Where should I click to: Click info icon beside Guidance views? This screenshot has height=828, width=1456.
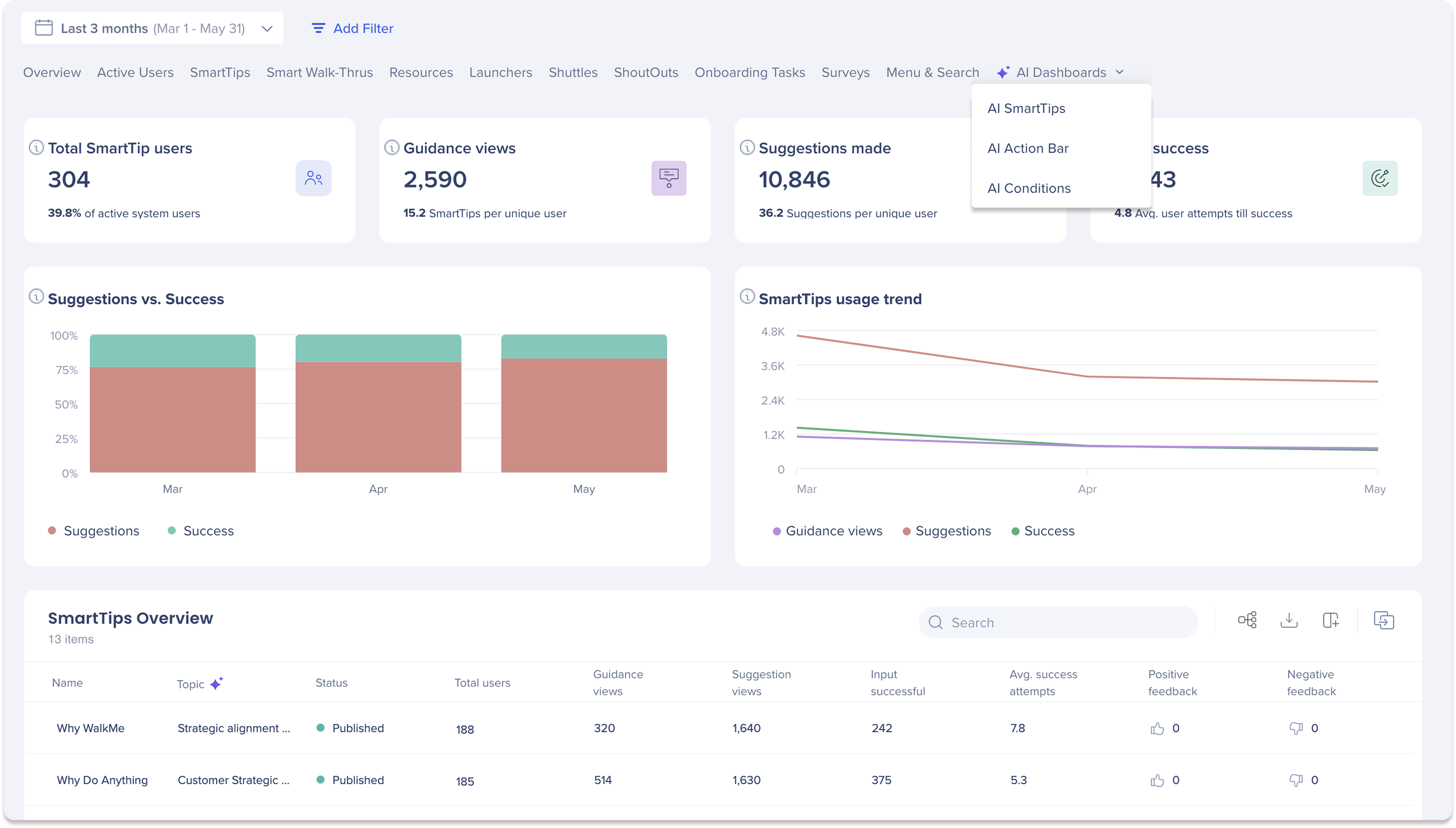pos(392,147)
